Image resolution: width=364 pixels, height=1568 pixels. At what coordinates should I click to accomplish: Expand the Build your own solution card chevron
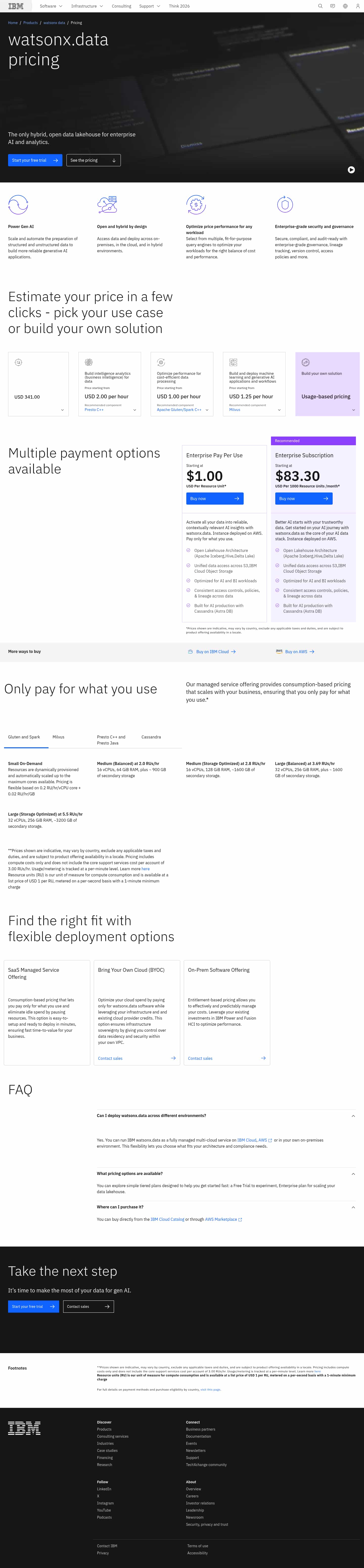354,410
